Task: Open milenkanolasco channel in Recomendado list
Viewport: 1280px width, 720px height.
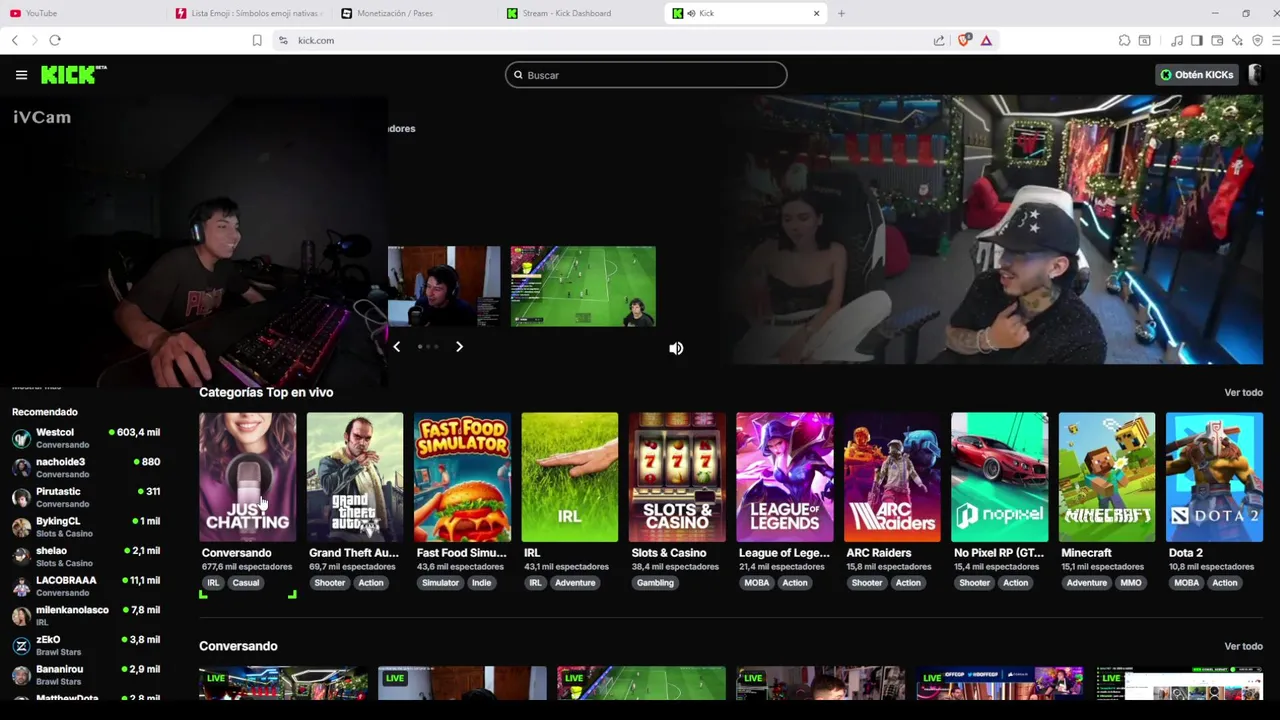Action: [x=86, y=616]
